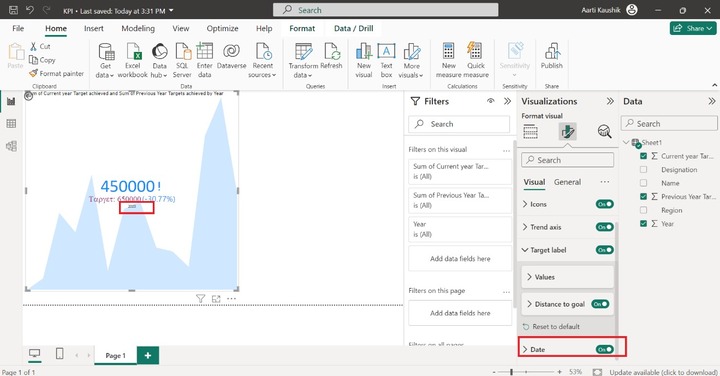Viewport: 720px width, 376px height.
Task: Select the Build visual icon in Visualizations
Action: tap(530, 132)
